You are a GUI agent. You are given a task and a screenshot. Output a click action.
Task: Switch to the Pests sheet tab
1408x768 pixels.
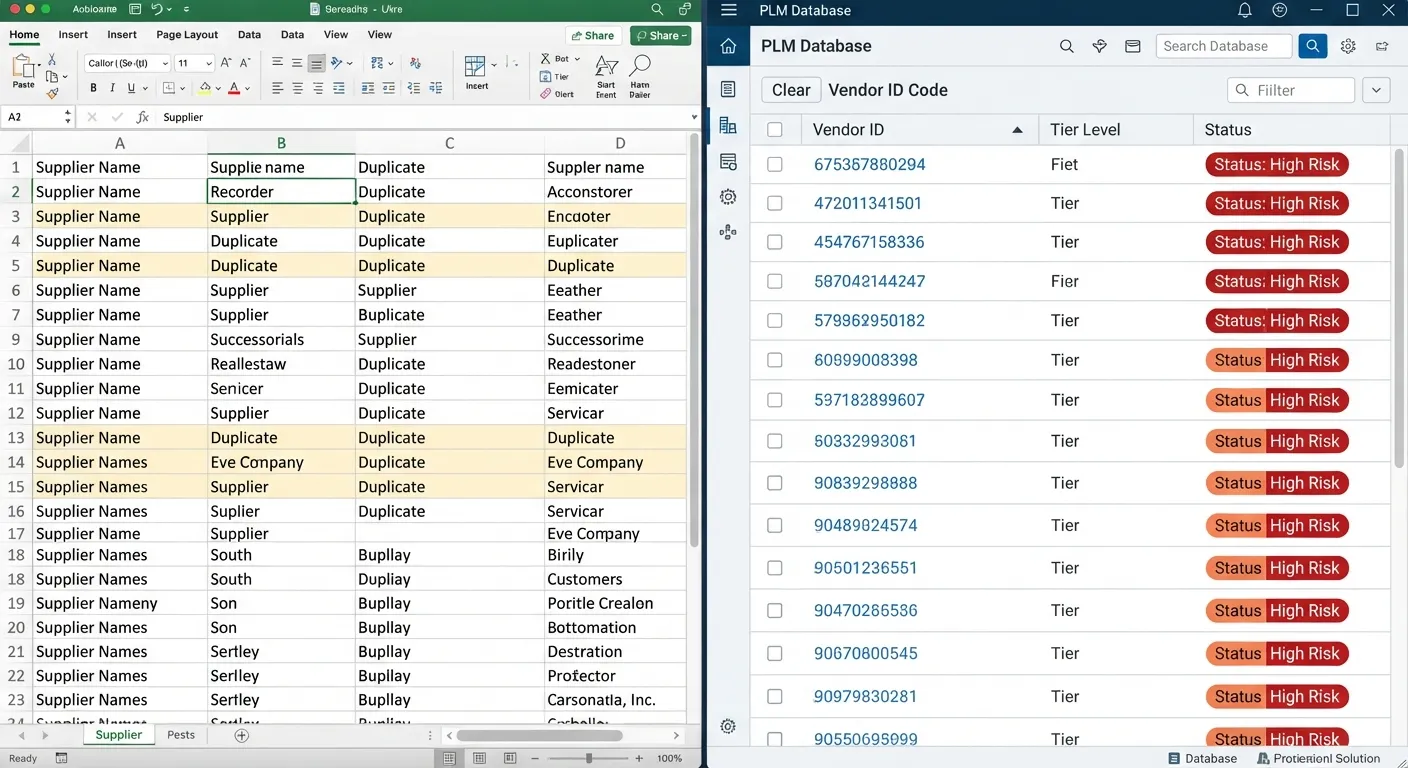[x=181, y=735]
